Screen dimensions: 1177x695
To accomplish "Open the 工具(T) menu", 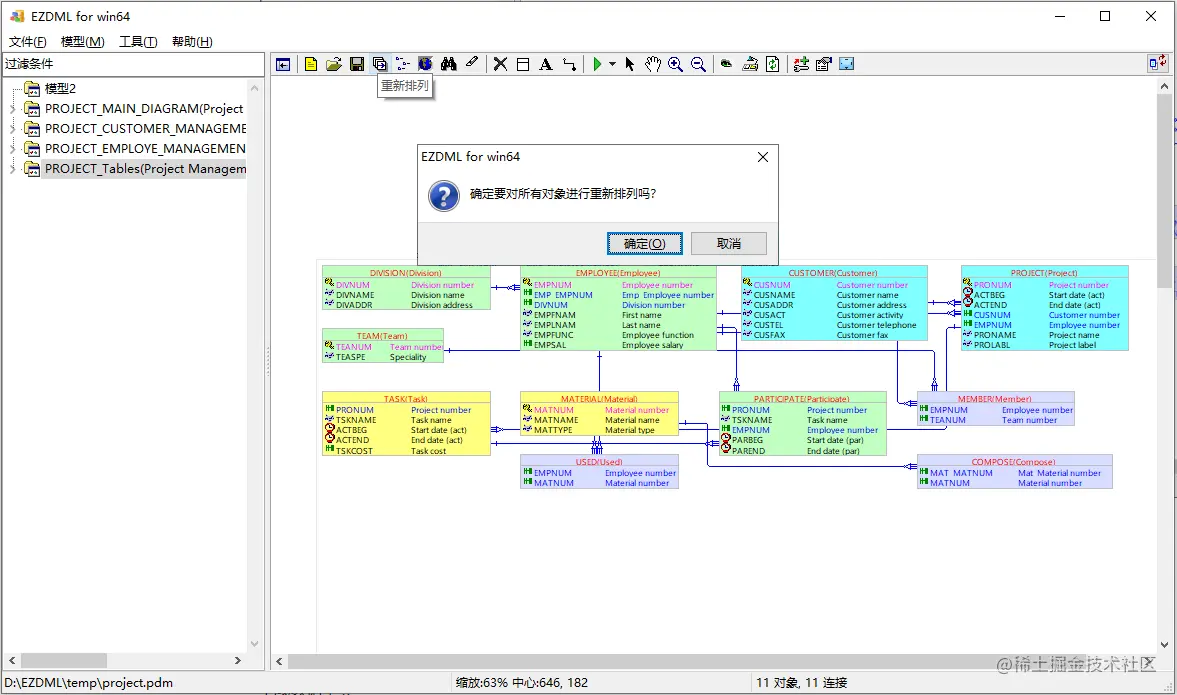I will tap(138, 42).
